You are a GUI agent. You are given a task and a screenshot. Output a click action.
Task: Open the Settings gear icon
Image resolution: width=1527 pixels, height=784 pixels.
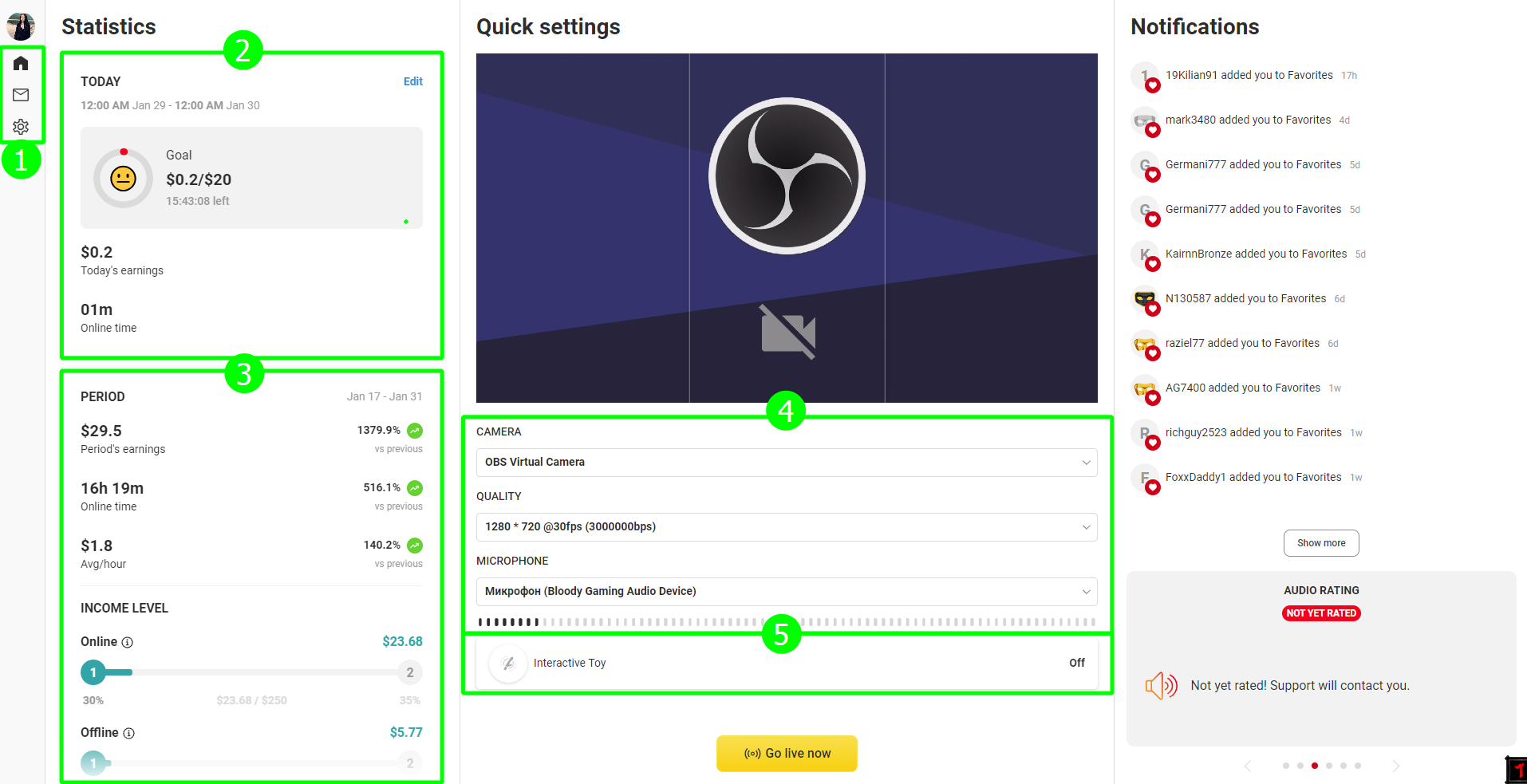pos(21,127)
